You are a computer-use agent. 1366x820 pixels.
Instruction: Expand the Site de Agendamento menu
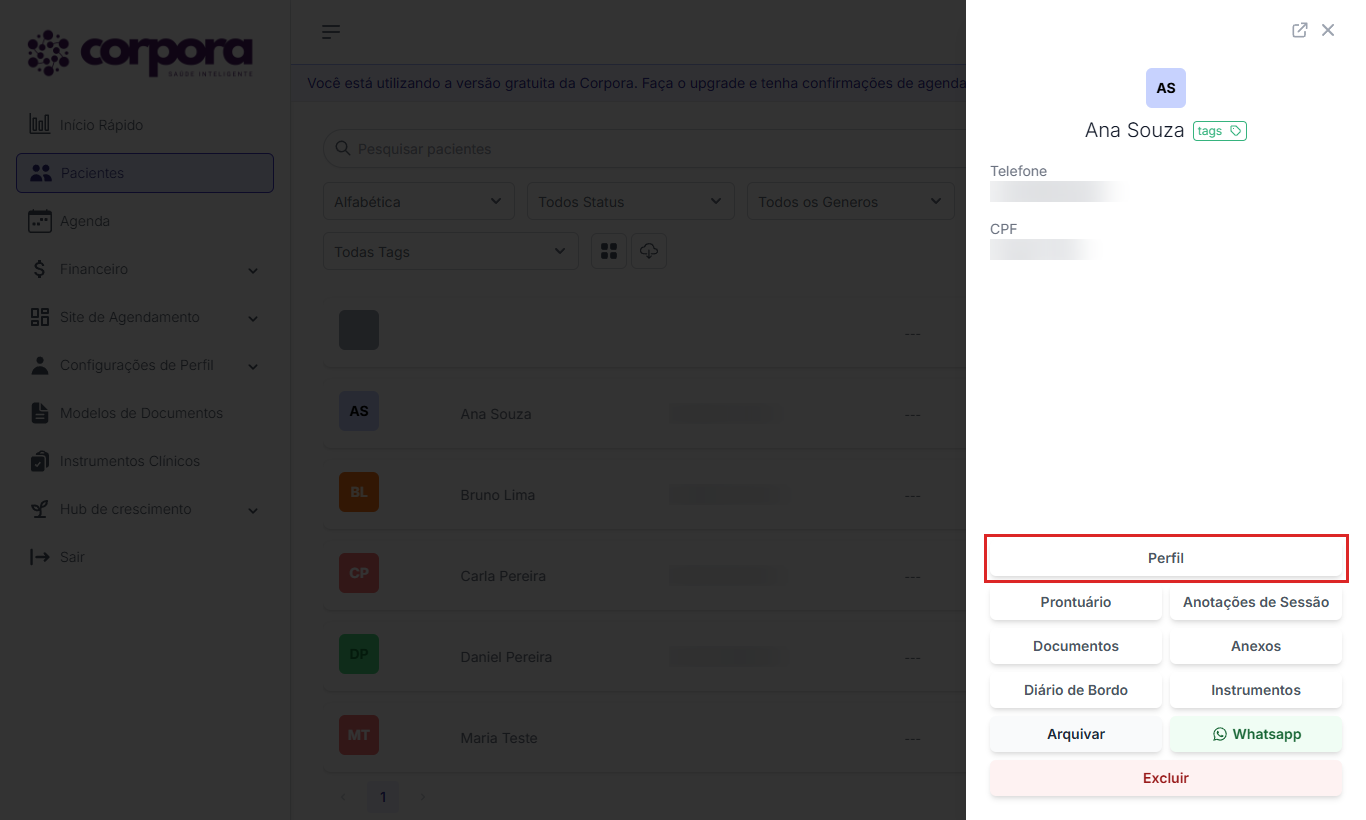pyautogui.click(x=145, y=317)
